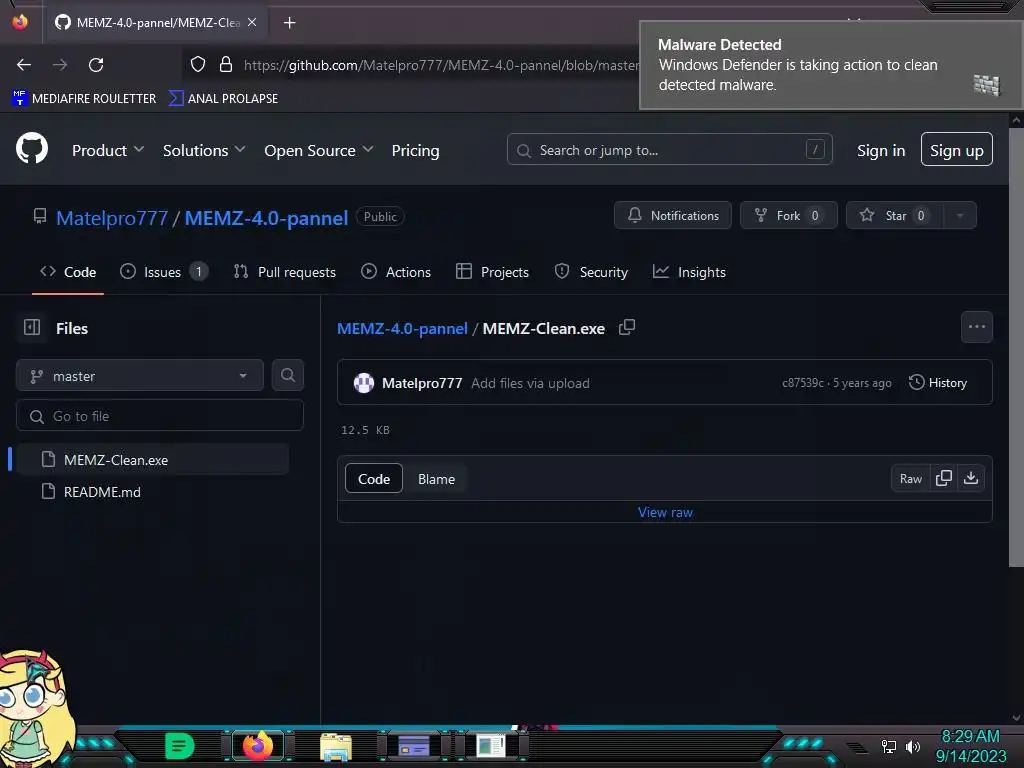Switch to Blame view

pyautogui.click(x=436, y=479)
